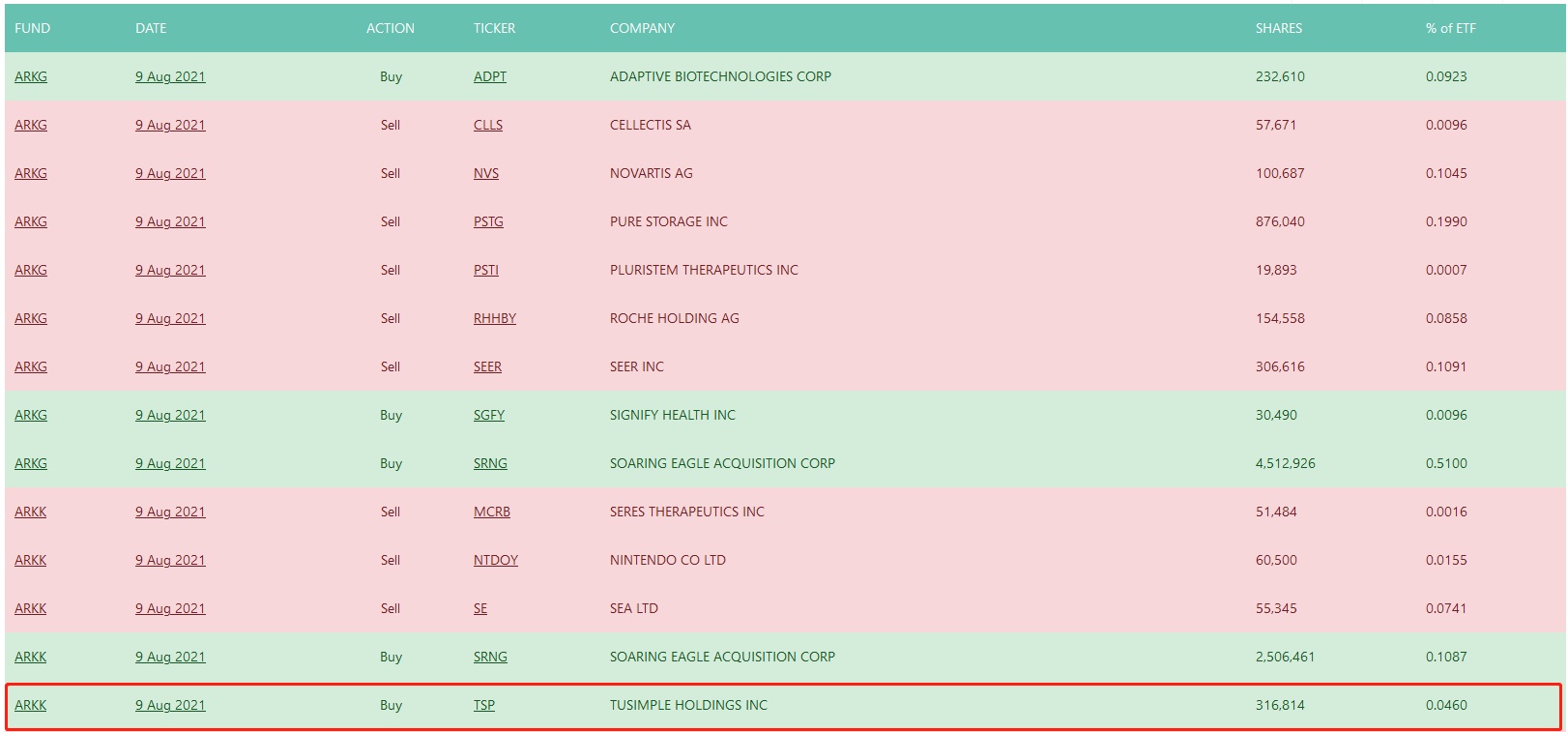Click the 9 Aug 2021 date in the Pure Storage row

170,221
